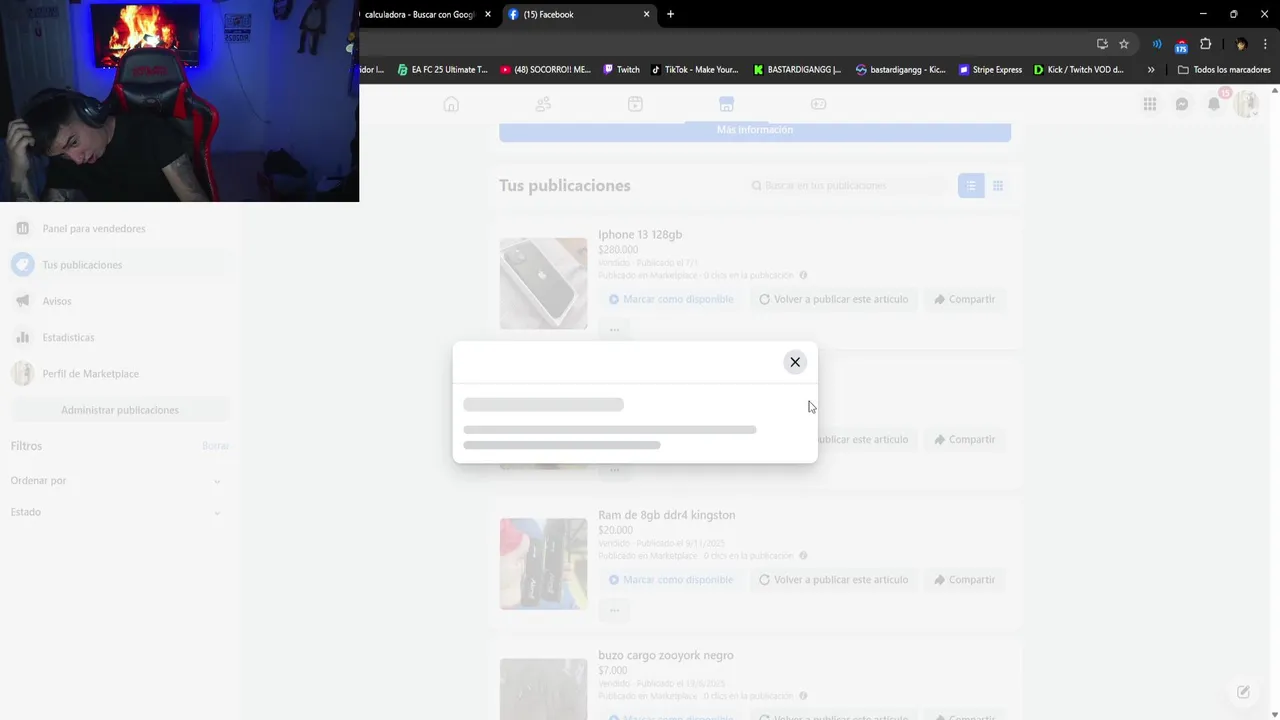
Task: Open the Chrome profile avatar
Action: click(x=1241, y=44)
